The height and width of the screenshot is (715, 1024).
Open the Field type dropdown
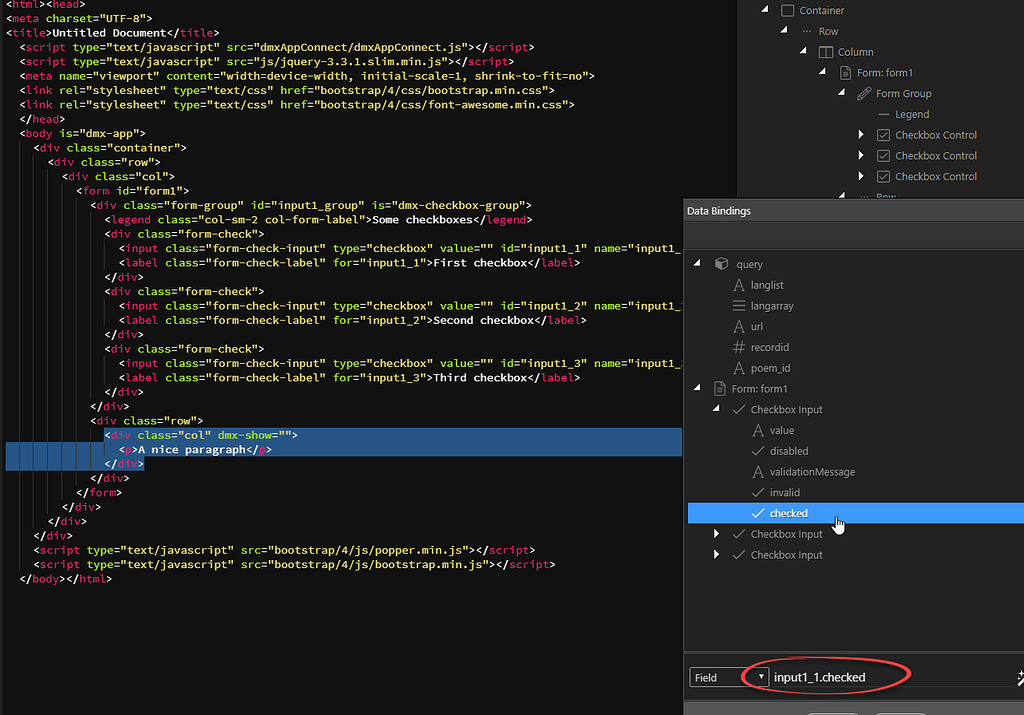click(729, 677)
